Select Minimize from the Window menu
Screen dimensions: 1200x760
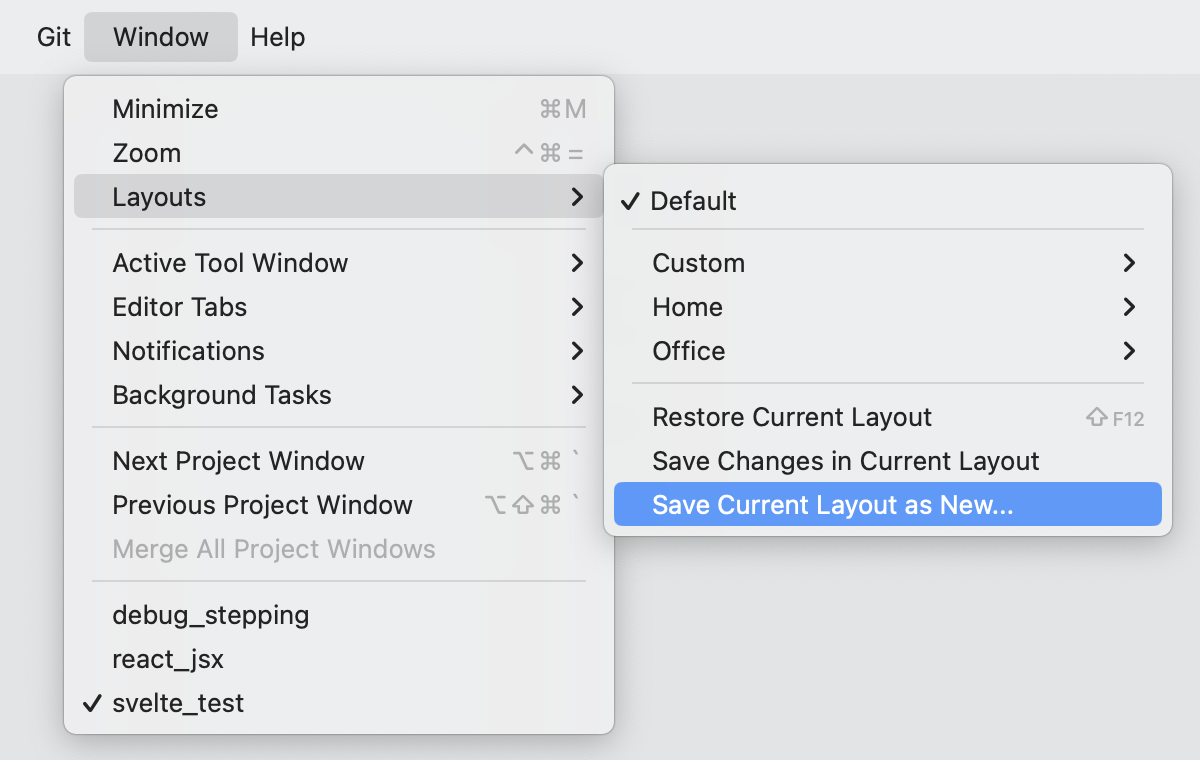coord(165,109)
